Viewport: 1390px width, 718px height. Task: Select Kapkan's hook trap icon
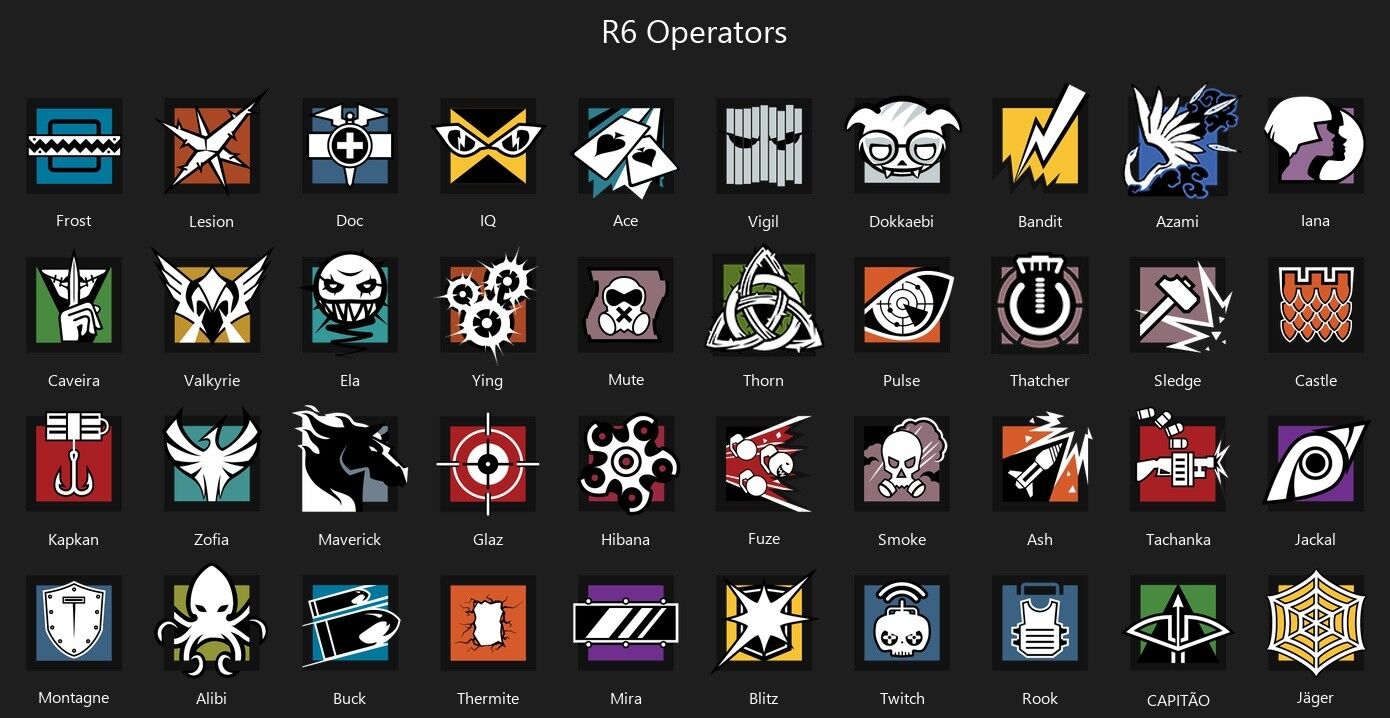click(x=74, y=463)
